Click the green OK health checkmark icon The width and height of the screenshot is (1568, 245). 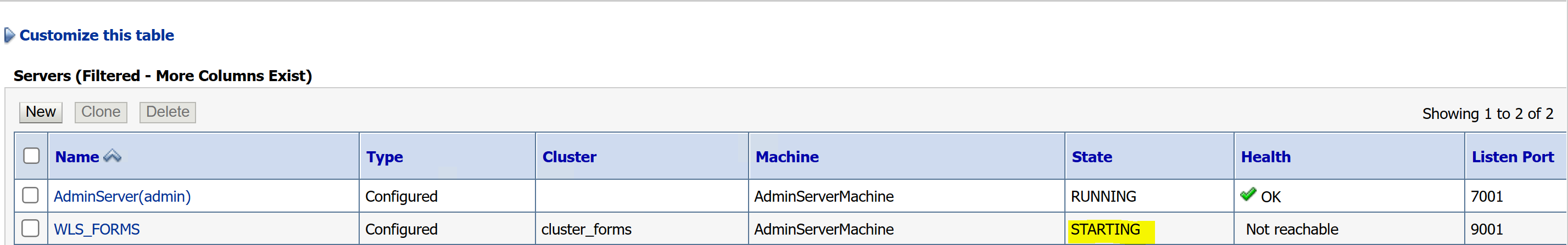tap(1248, 195)
